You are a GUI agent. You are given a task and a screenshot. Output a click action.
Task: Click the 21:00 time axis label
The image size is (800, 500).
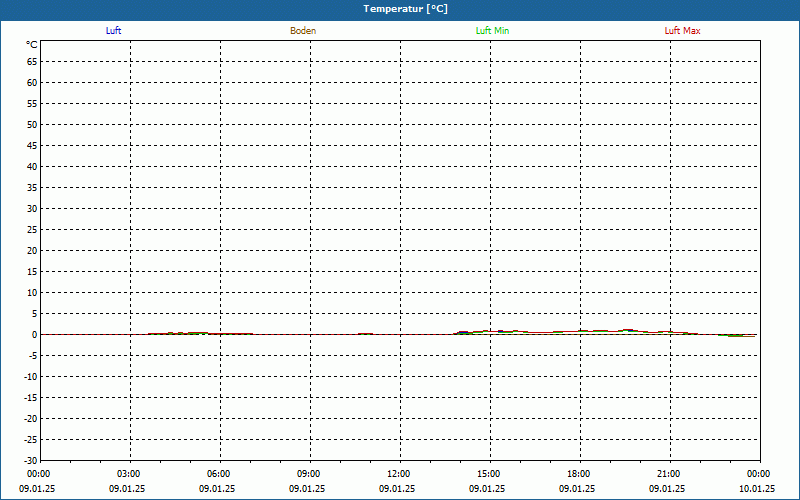click(668, 474)
